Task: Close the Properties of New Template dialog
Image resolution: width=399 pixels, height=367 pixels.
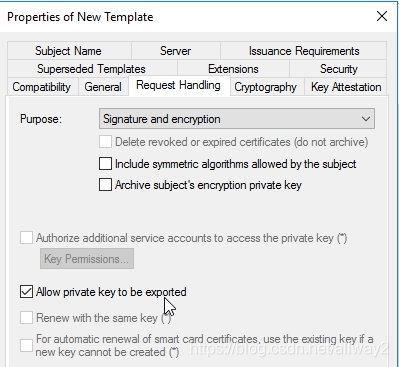Action: pyautogui.click(x=382, y=16)
